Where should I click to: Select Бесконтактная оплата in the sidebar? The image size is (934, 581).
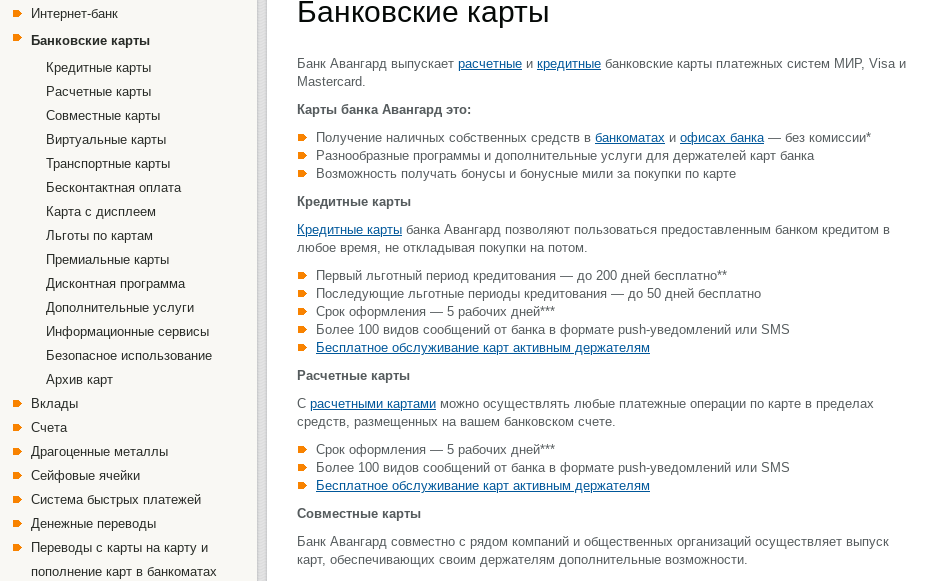(111, 187)
